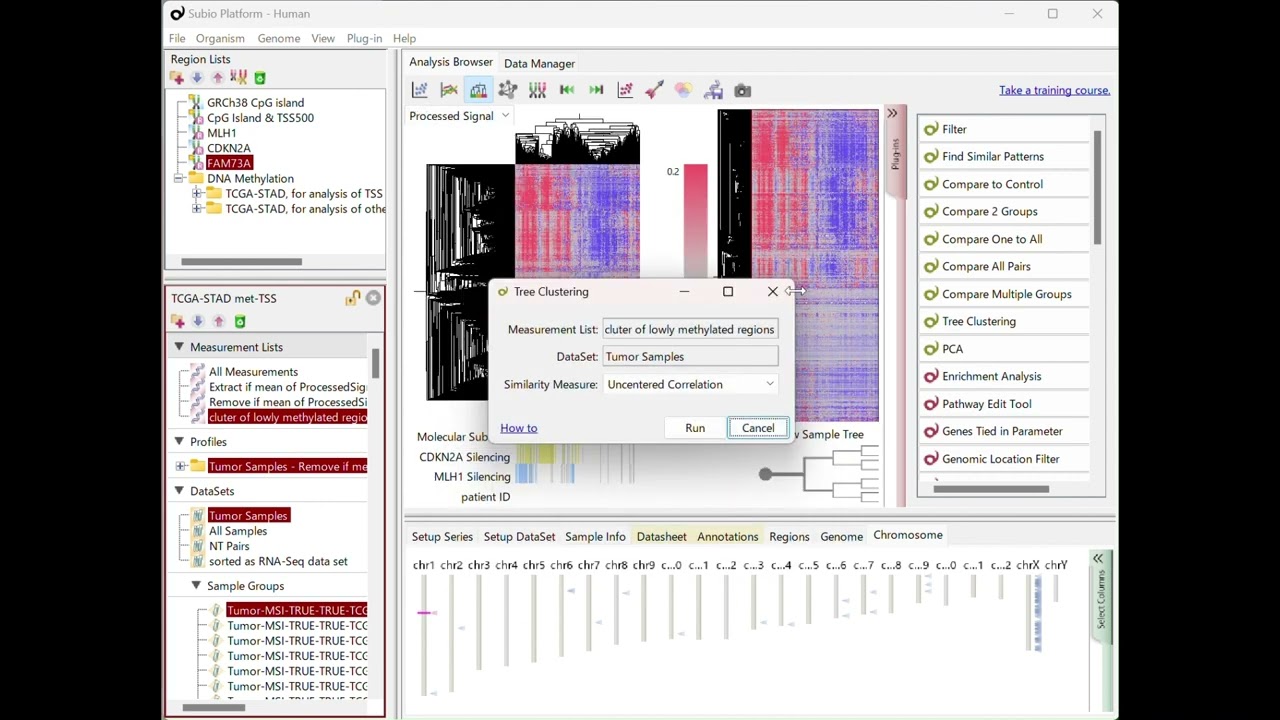Toggle the lock icon on TCGA-STAD met-TSS
Screen dimensions: 1280x720
353,298
